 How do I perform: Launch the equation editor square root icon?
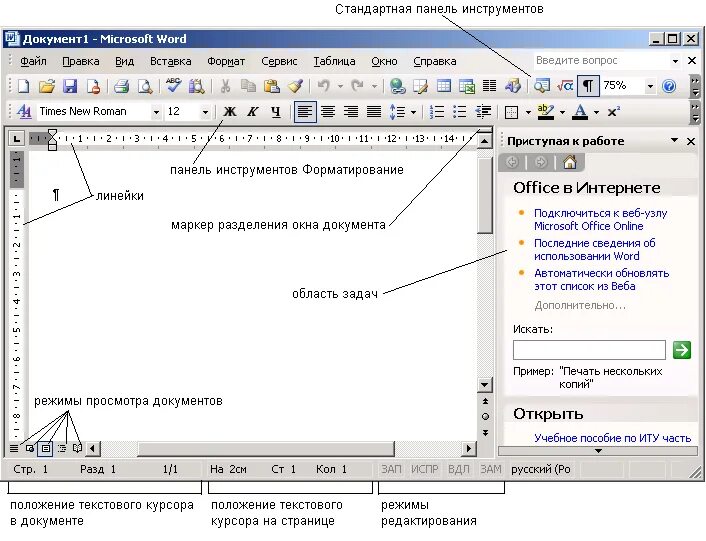565,86
